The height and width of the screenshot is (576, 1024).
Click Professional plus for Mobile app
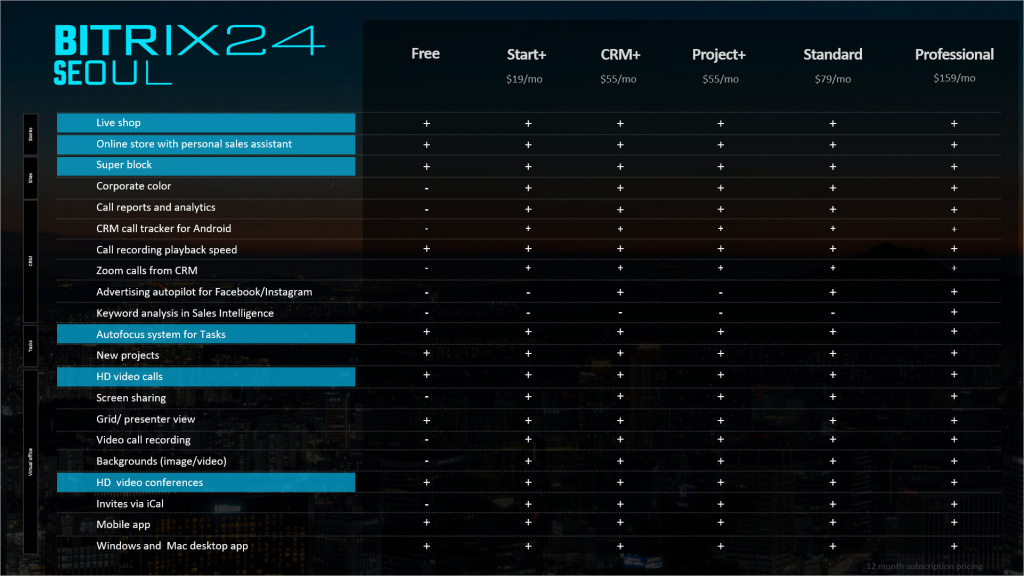click(x=954, y=523)
